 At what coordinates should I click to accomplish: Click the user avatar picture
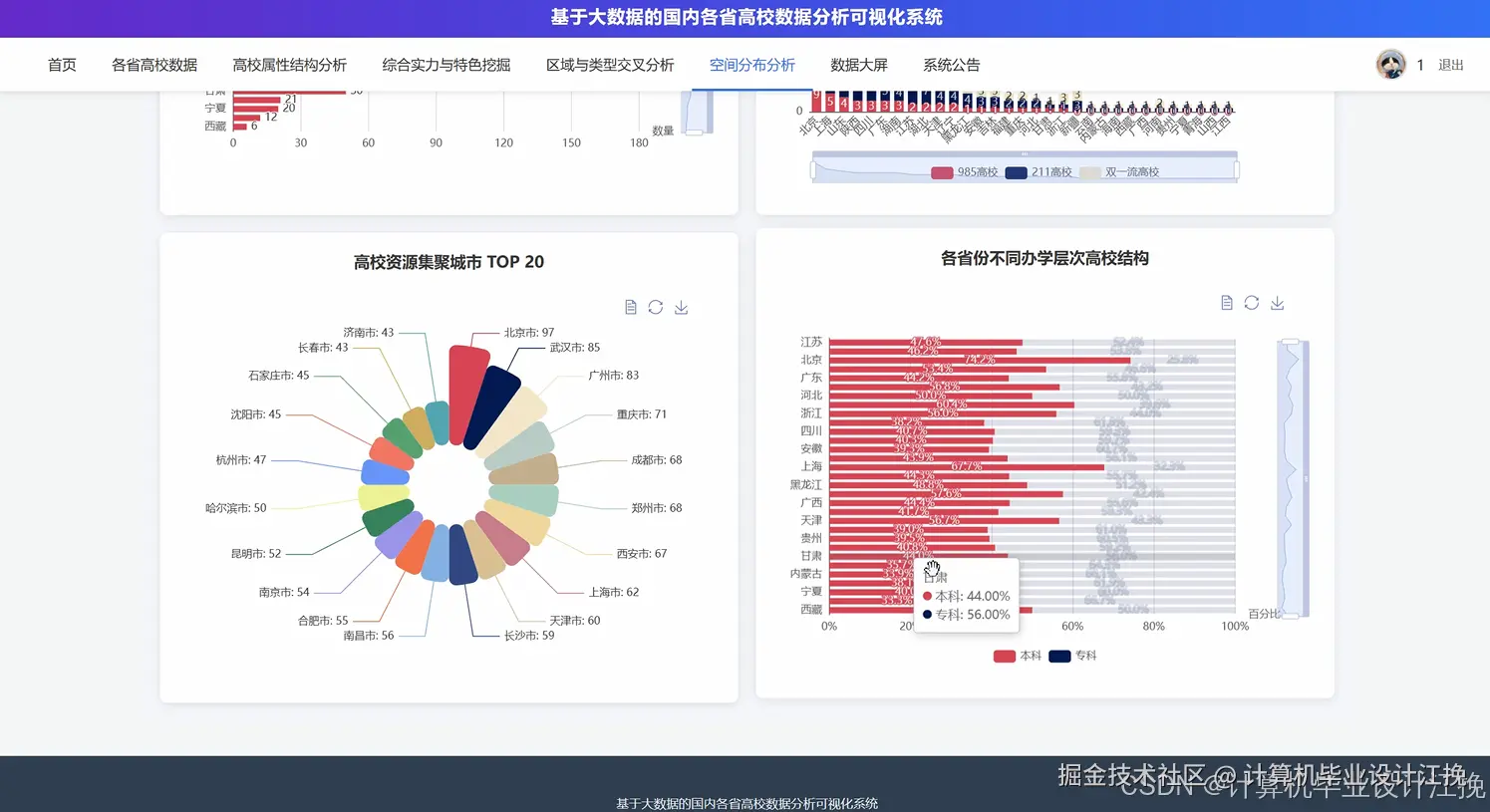[x=1391, y=65]
